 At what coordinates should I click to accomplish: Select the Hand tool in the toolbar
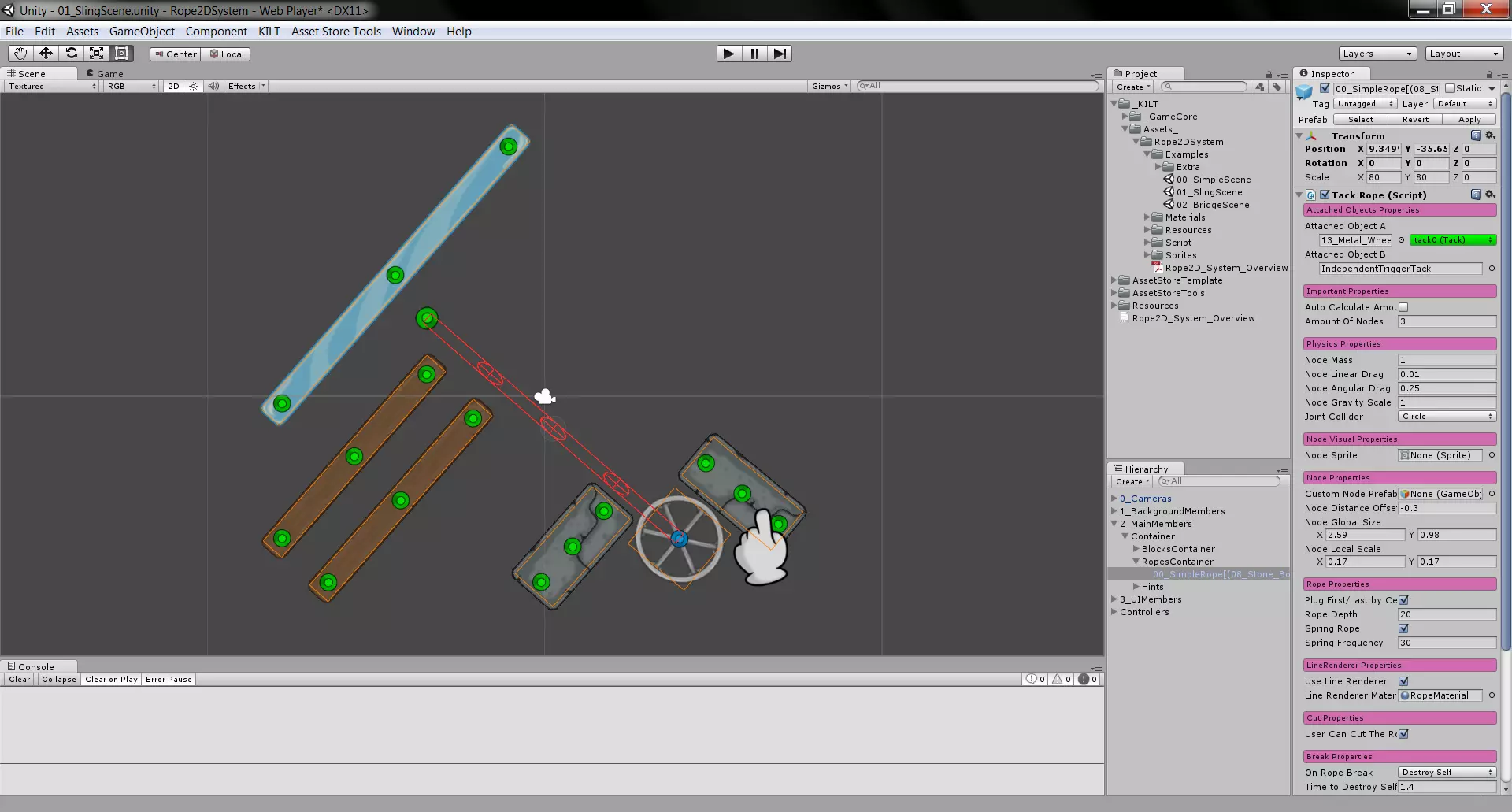(x=20, y=54)
